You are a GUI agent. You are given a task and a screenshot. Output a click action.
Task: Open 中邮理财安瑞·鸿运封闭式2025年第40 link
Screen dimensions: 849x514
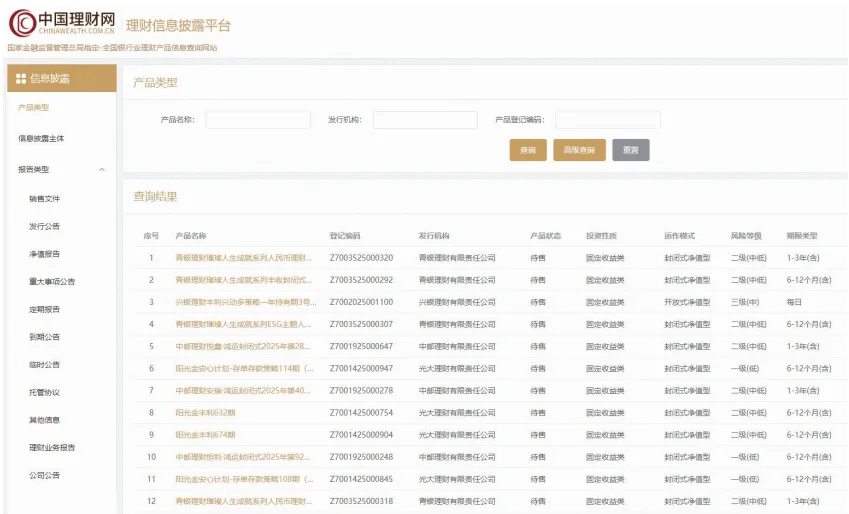[243, 391]
